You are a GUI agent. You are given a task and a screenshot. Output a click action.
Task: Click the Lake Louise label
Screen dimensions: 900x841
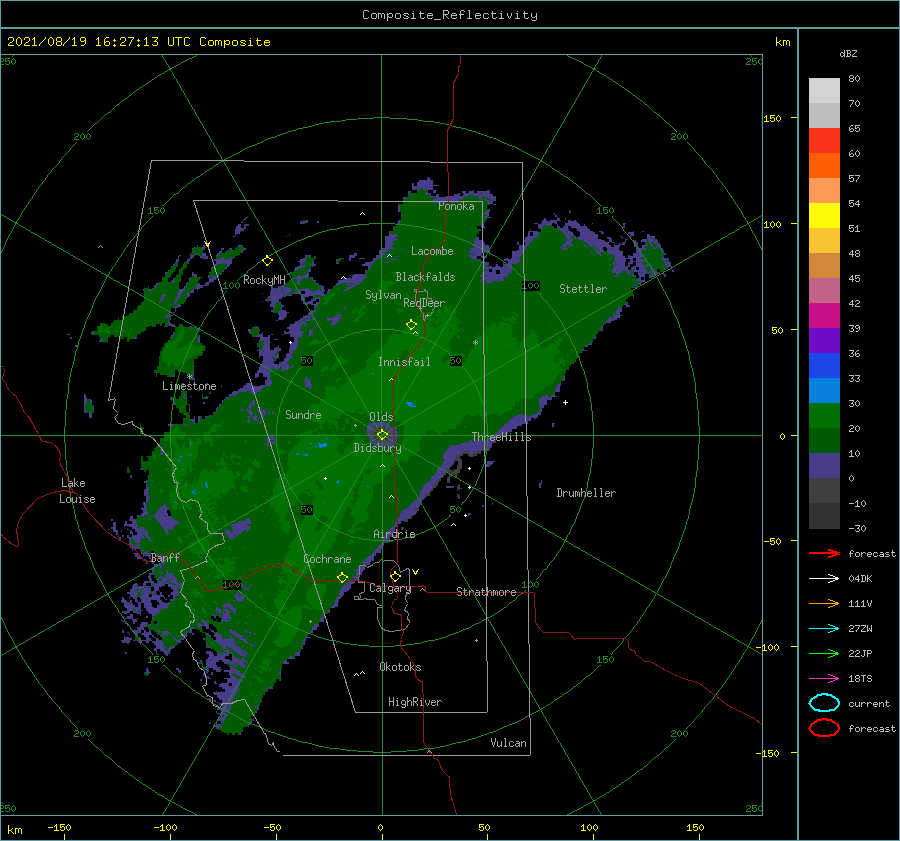(77, 491)
